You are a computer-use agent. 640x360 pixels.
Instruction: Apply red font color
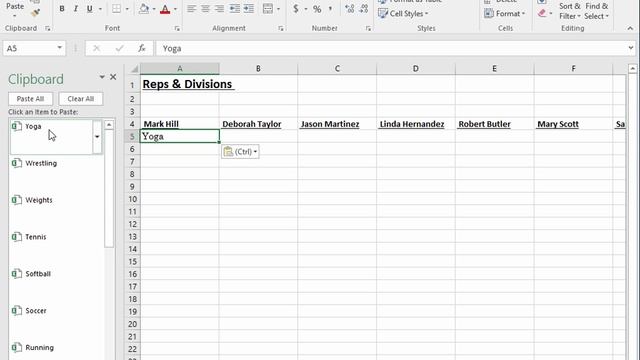[x=165, y=9]
